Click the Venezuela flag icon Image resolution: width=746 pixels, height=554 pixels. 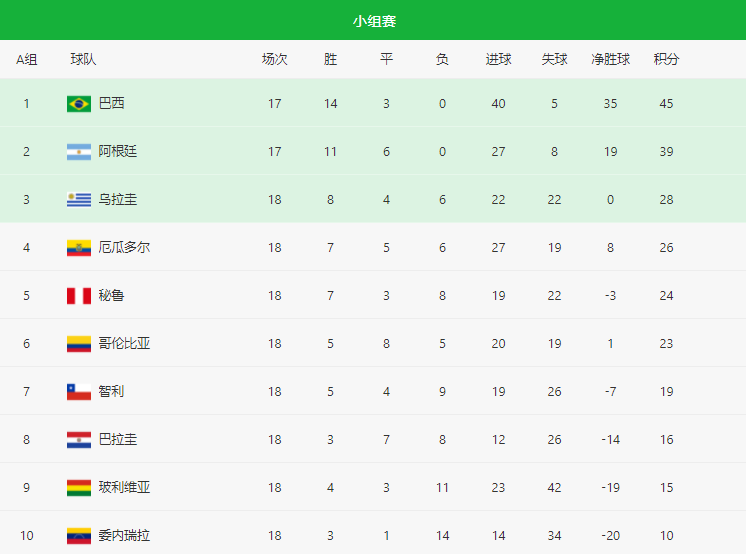[79, 536]
